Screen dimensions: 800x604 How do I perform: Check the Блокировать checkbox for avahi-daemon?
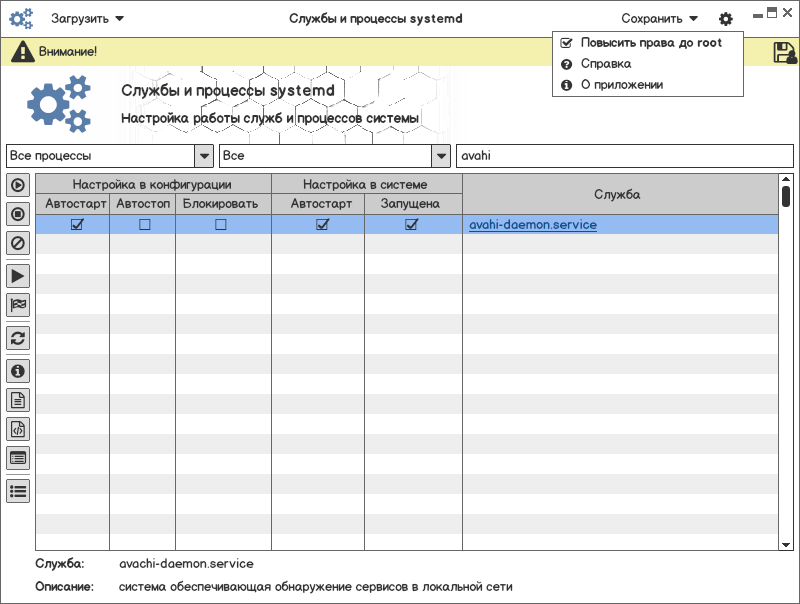pyautogui.click(x=221, y=225)
